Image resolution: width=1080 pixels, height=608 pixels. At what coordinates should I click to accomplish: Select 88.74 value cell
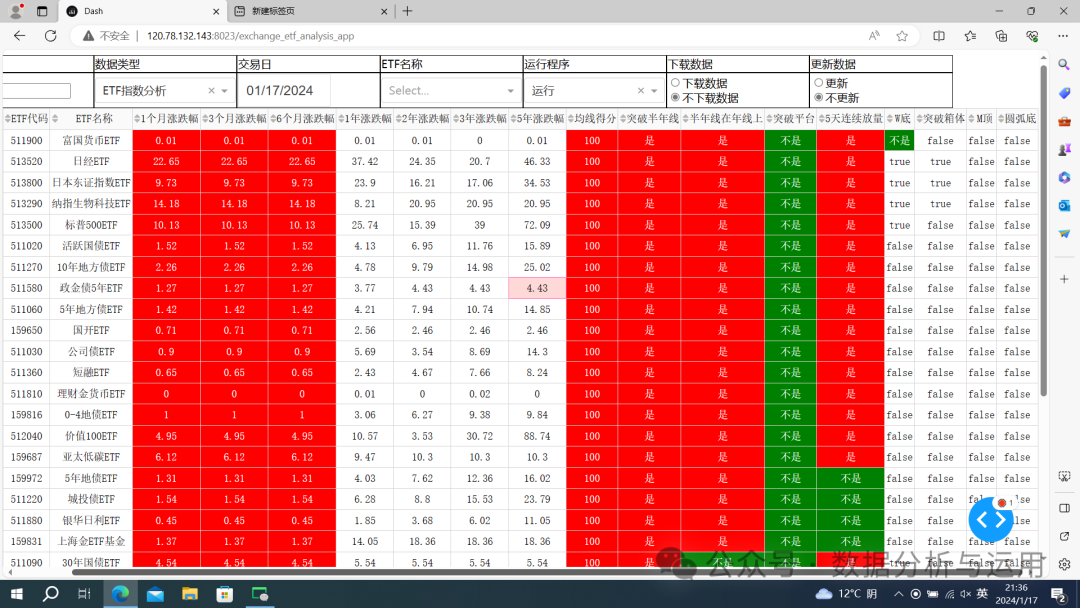click(537, 436)
